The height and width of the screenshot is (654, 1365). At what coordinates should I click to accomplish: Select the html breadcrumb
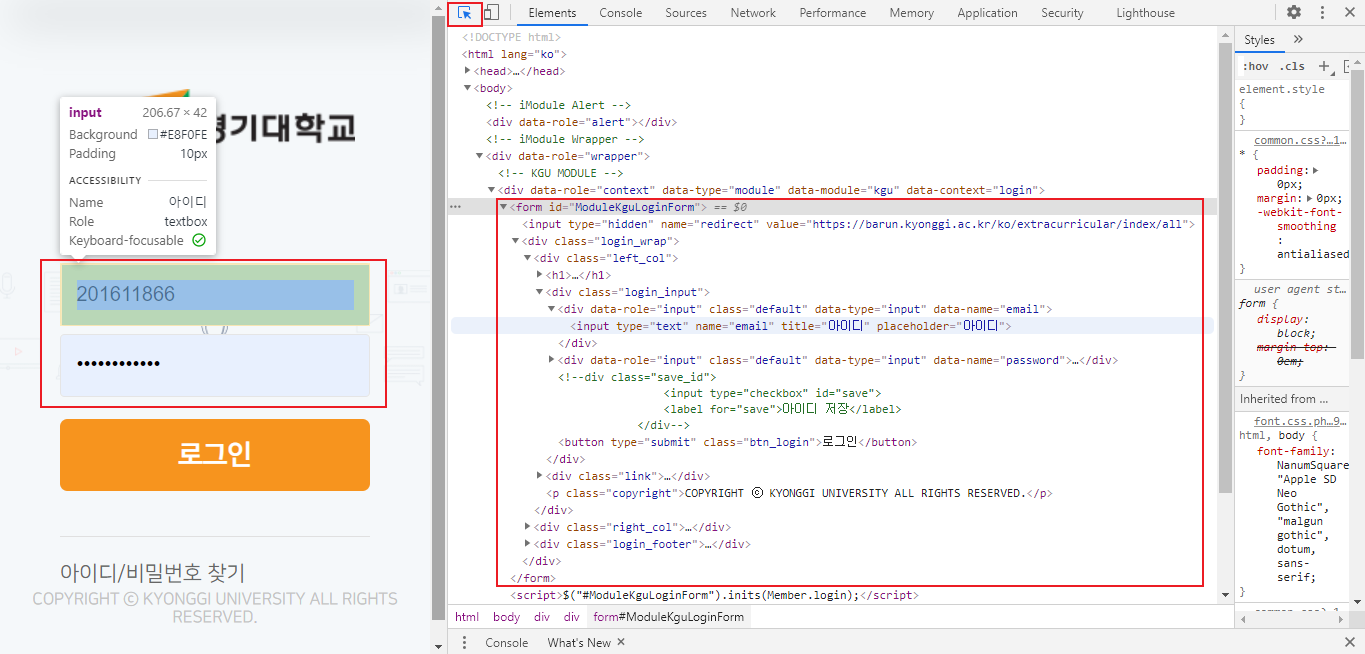[467, 617]
